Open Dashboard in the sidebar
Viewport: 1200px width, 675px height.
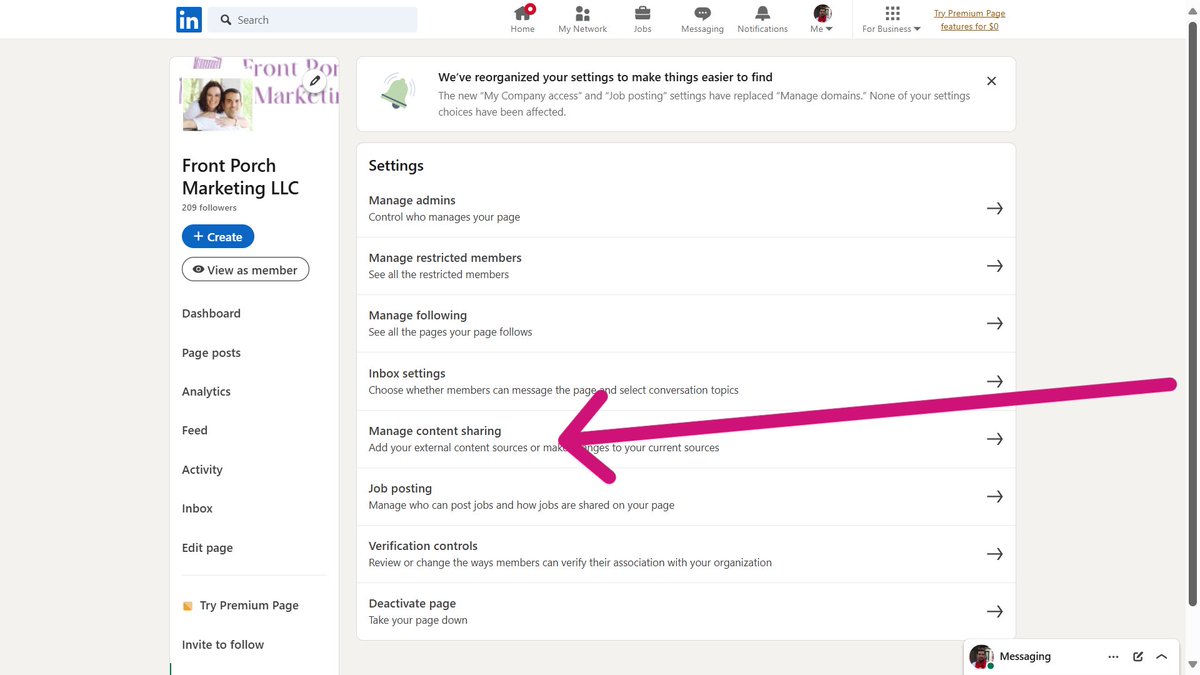pyautogui.click(x=211, y=313)
